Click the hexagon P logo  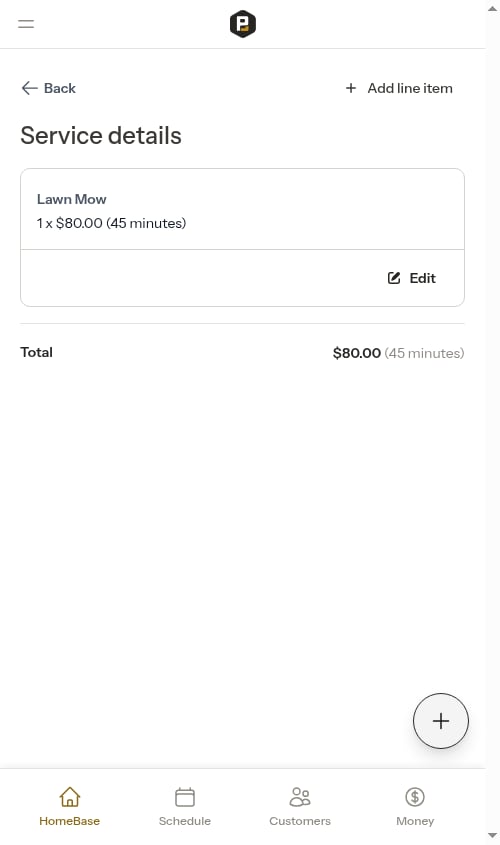pos(243,24)
